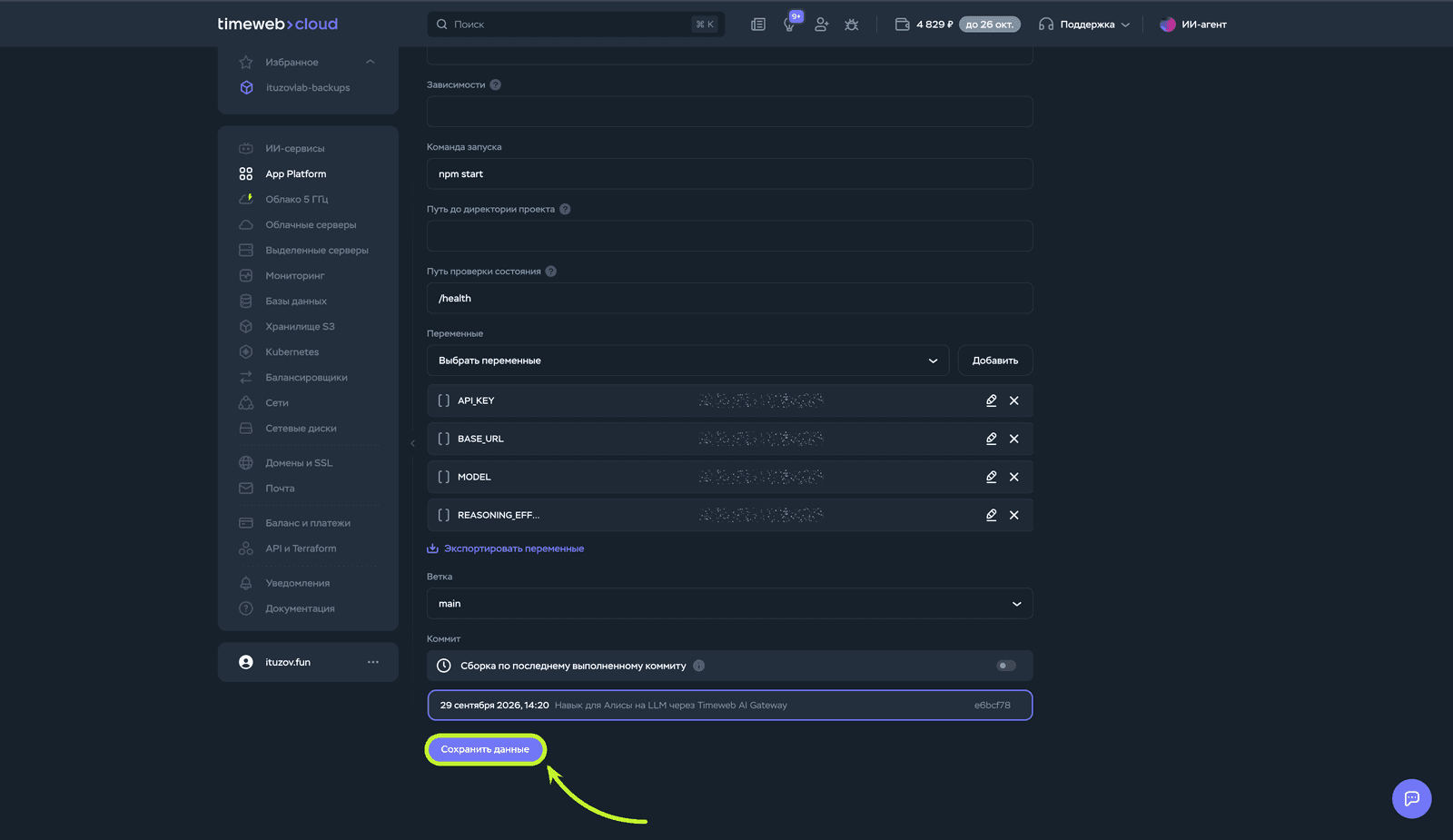Remove the MODEL variable
1453x840 pixels.
(1014, 477)
